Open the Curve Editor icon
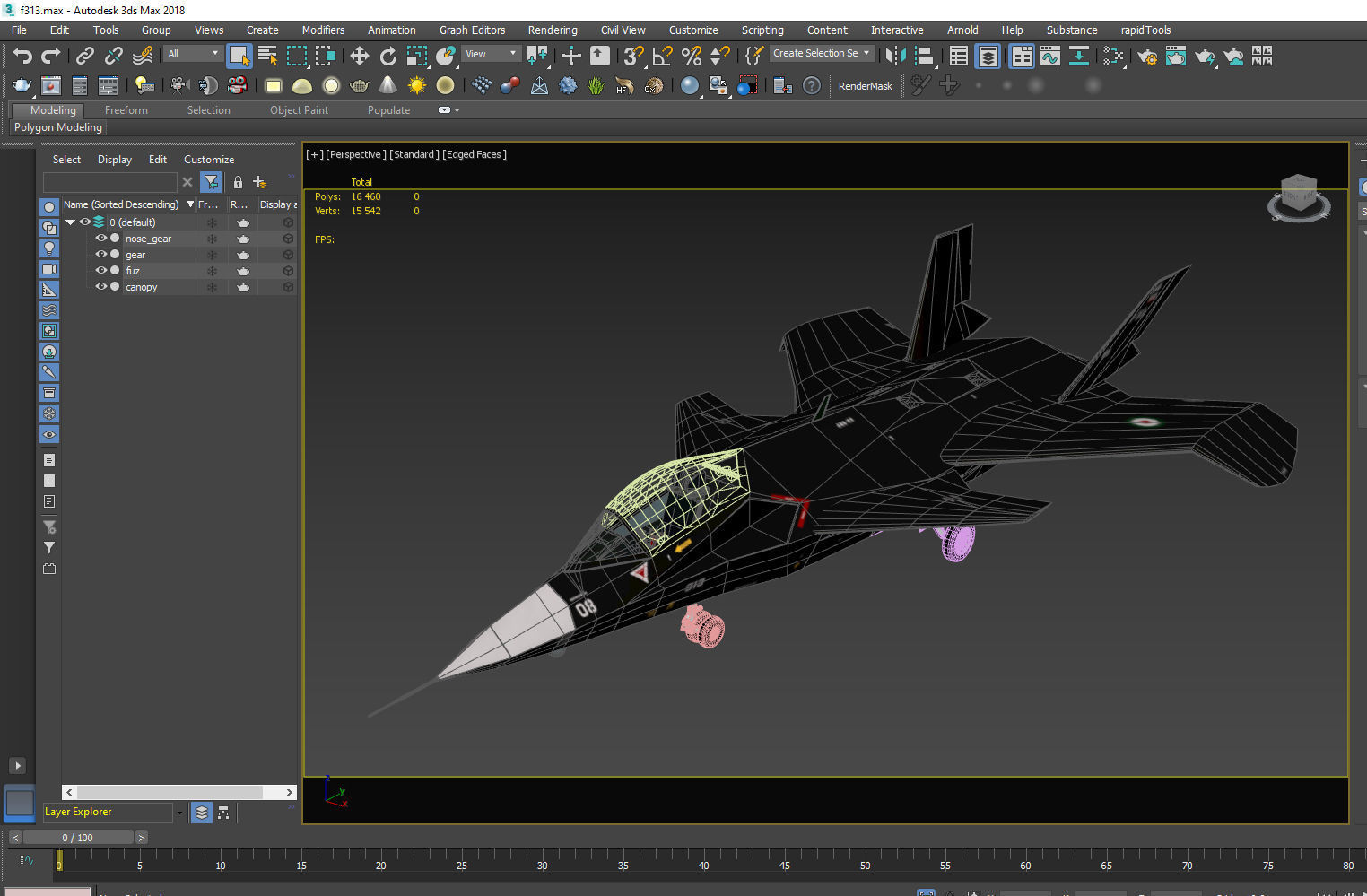The height and width of the screenshot is (896, 1367). (1049, 56)
